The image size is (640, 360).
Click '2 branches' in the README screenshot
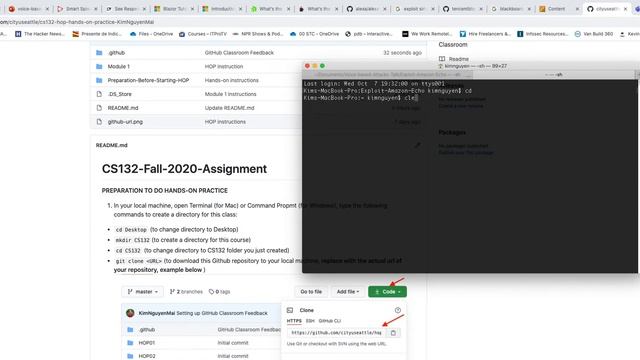[186, 292]
